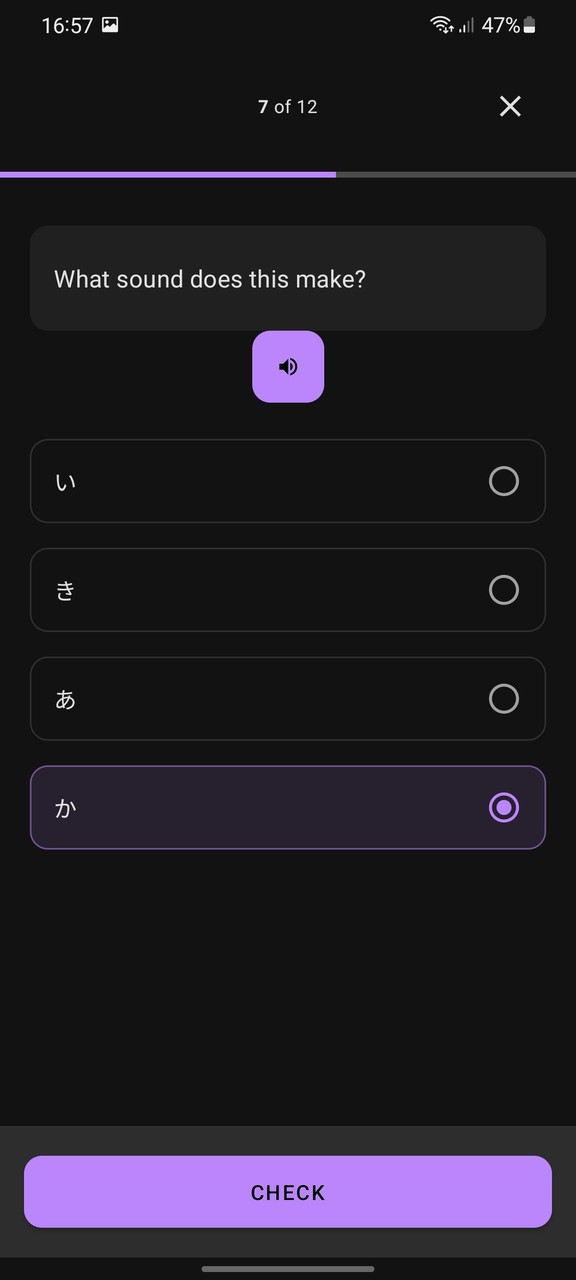This screenshot has width=576, height=1280.
Task: Tap the '7 of 12' progress label
Action: click(x=288, y=106)
